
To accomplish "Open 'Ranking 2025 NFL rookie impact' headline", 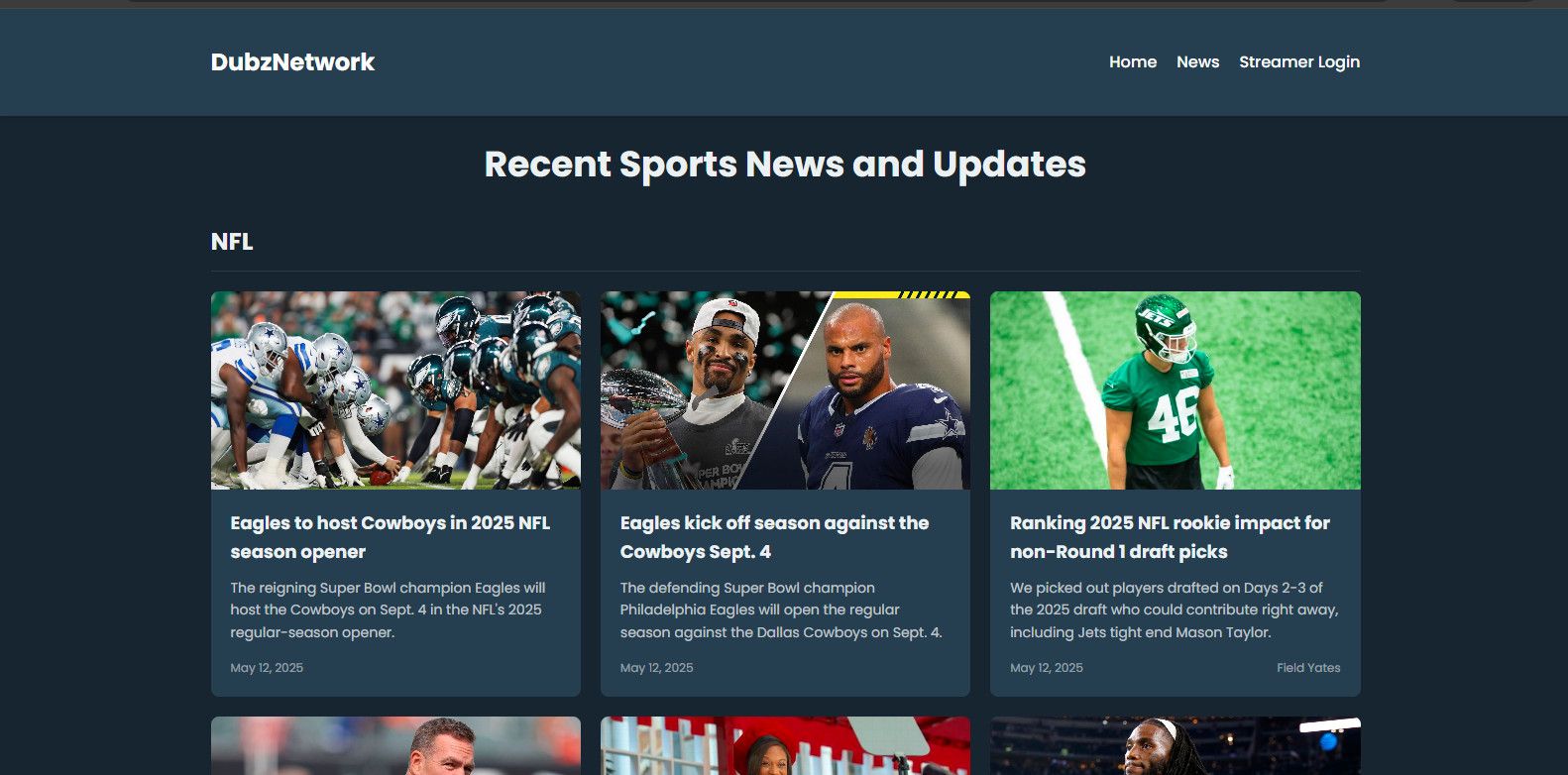I will pyautogui.click(x=1170, y=537).
